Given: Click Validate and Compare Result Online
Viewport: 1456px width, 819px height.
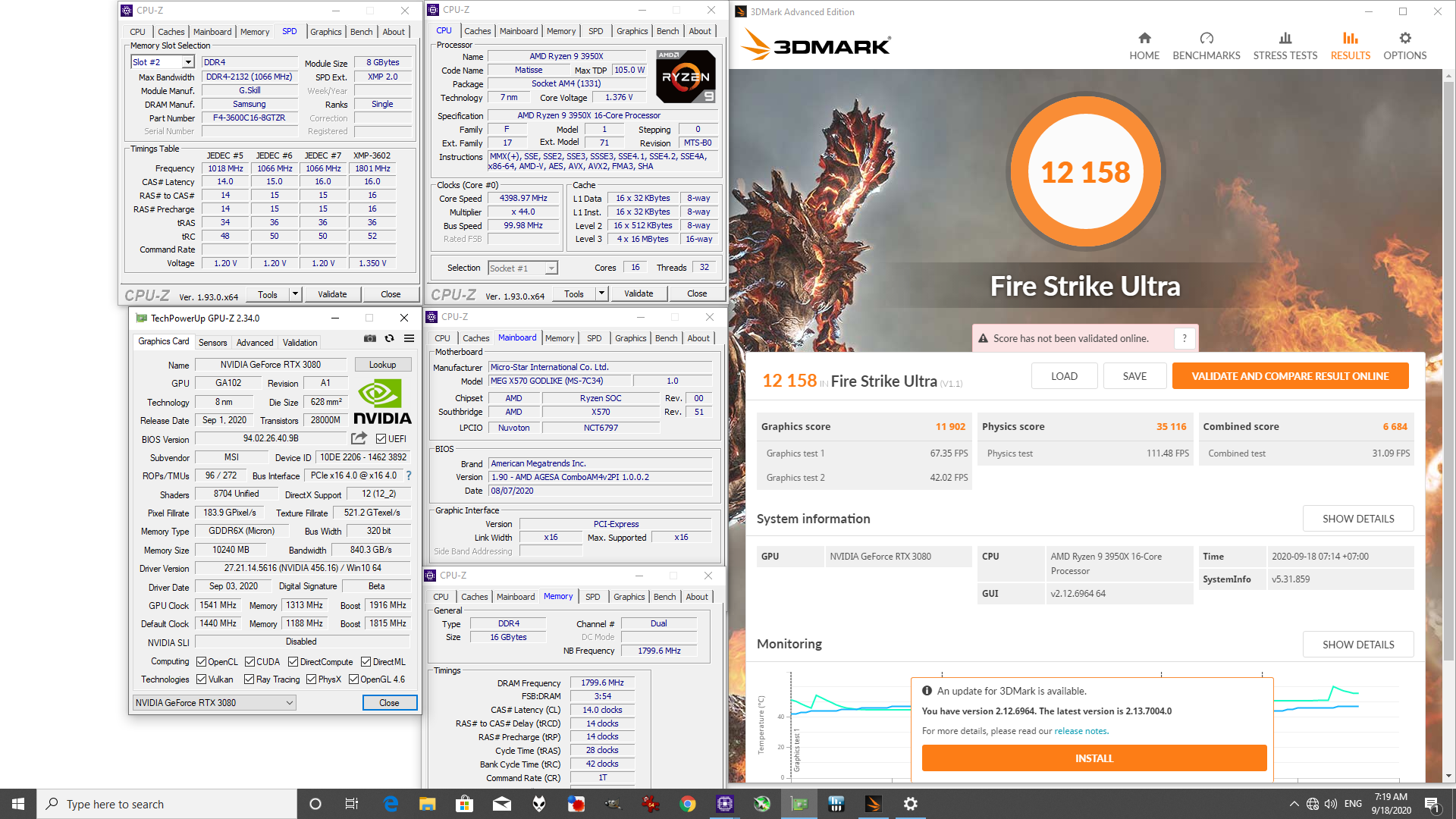Looking at the screenshot, I should (1290, 376).
